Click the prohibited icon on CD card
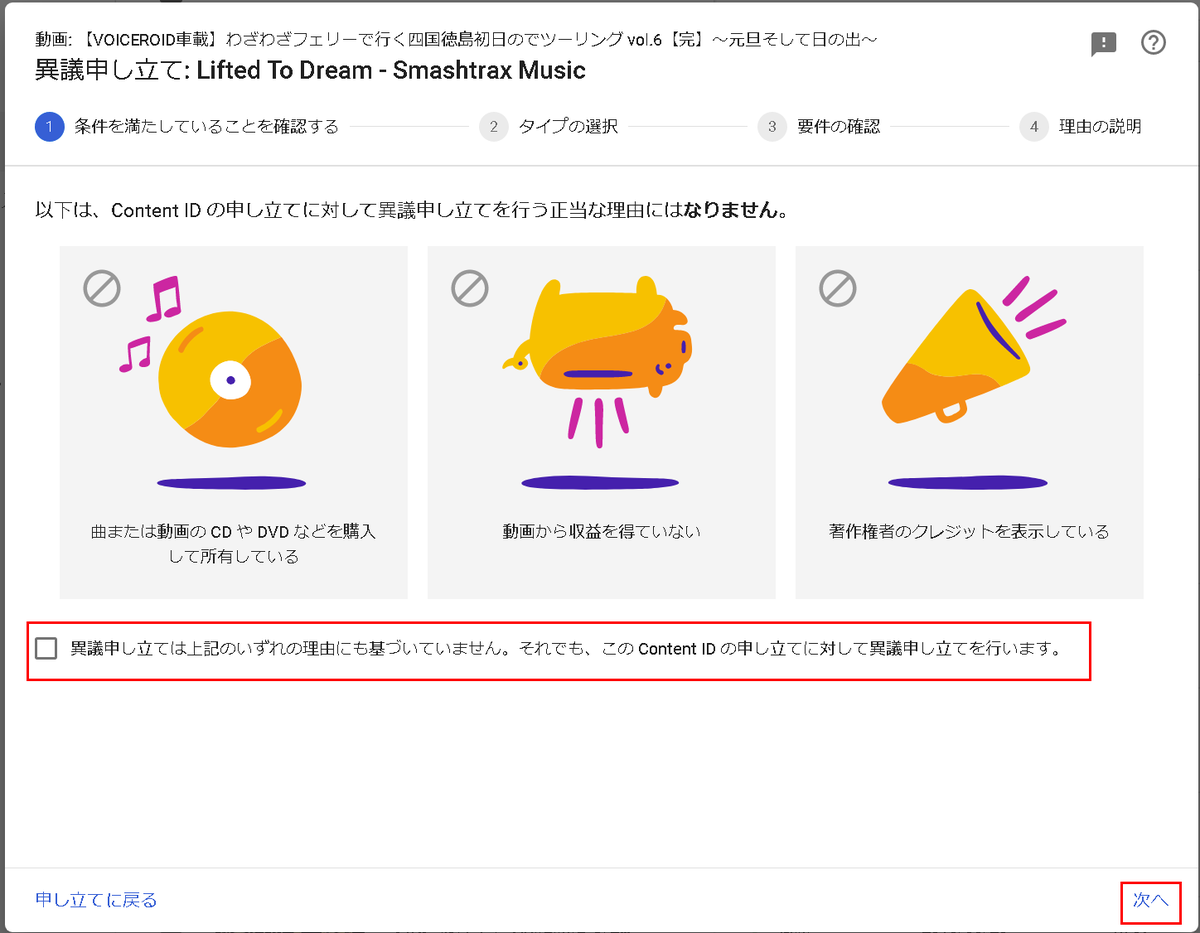Viewport: 1200px width, 933px height. (x=102, y=289)
